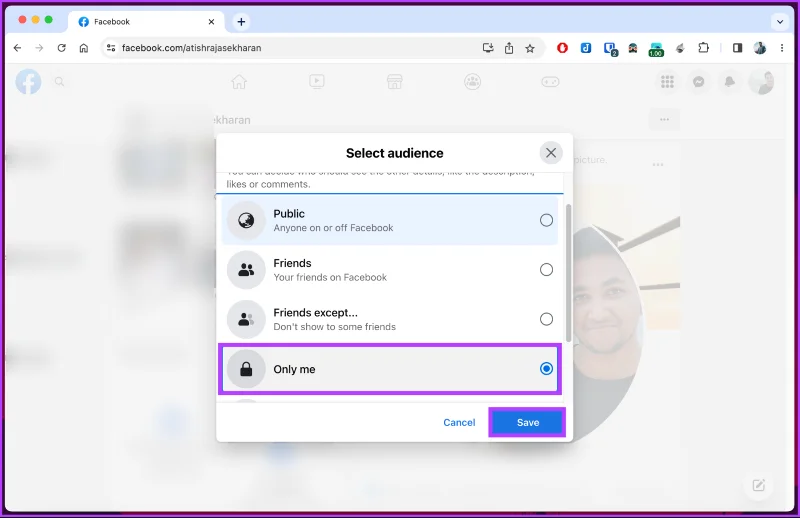Viewport: 800px width, 518px height.
Task: Choose the Friends radio button
Action: (x=546, y=269)
